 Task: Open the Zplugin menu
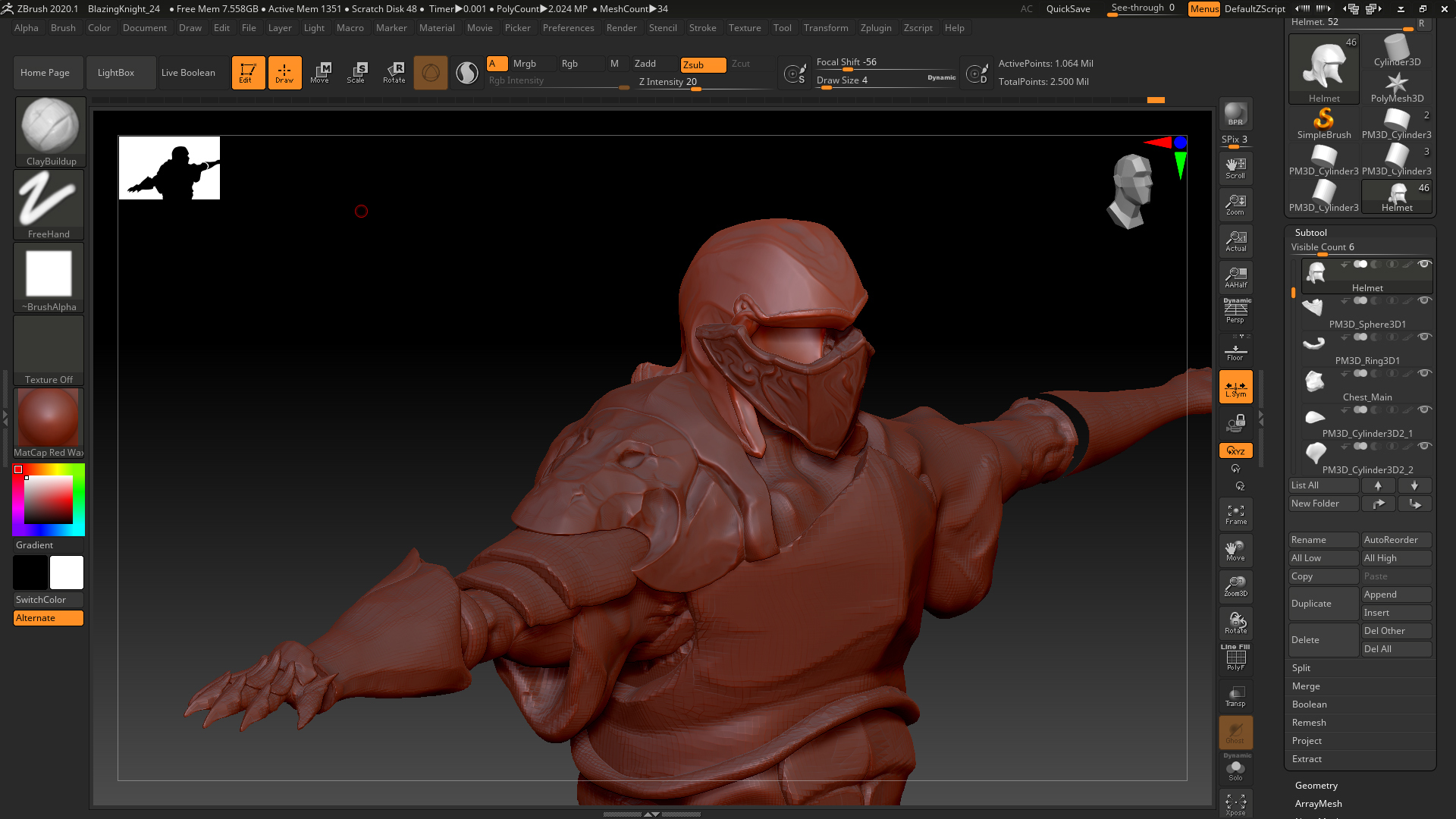[875, 28]
